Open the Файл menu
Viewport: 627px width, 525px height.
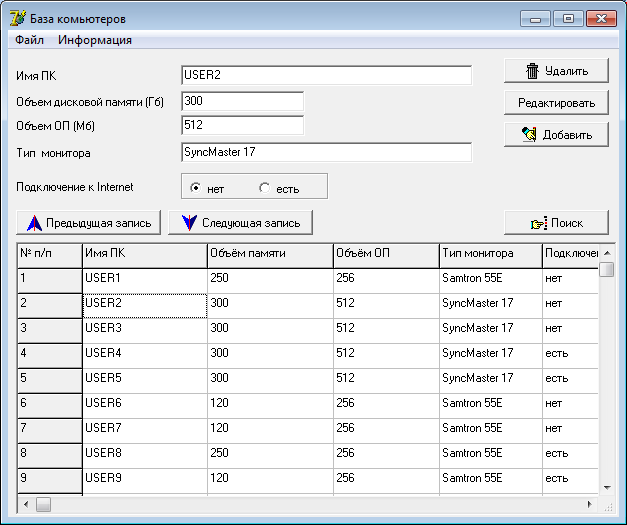click(29, 40)
